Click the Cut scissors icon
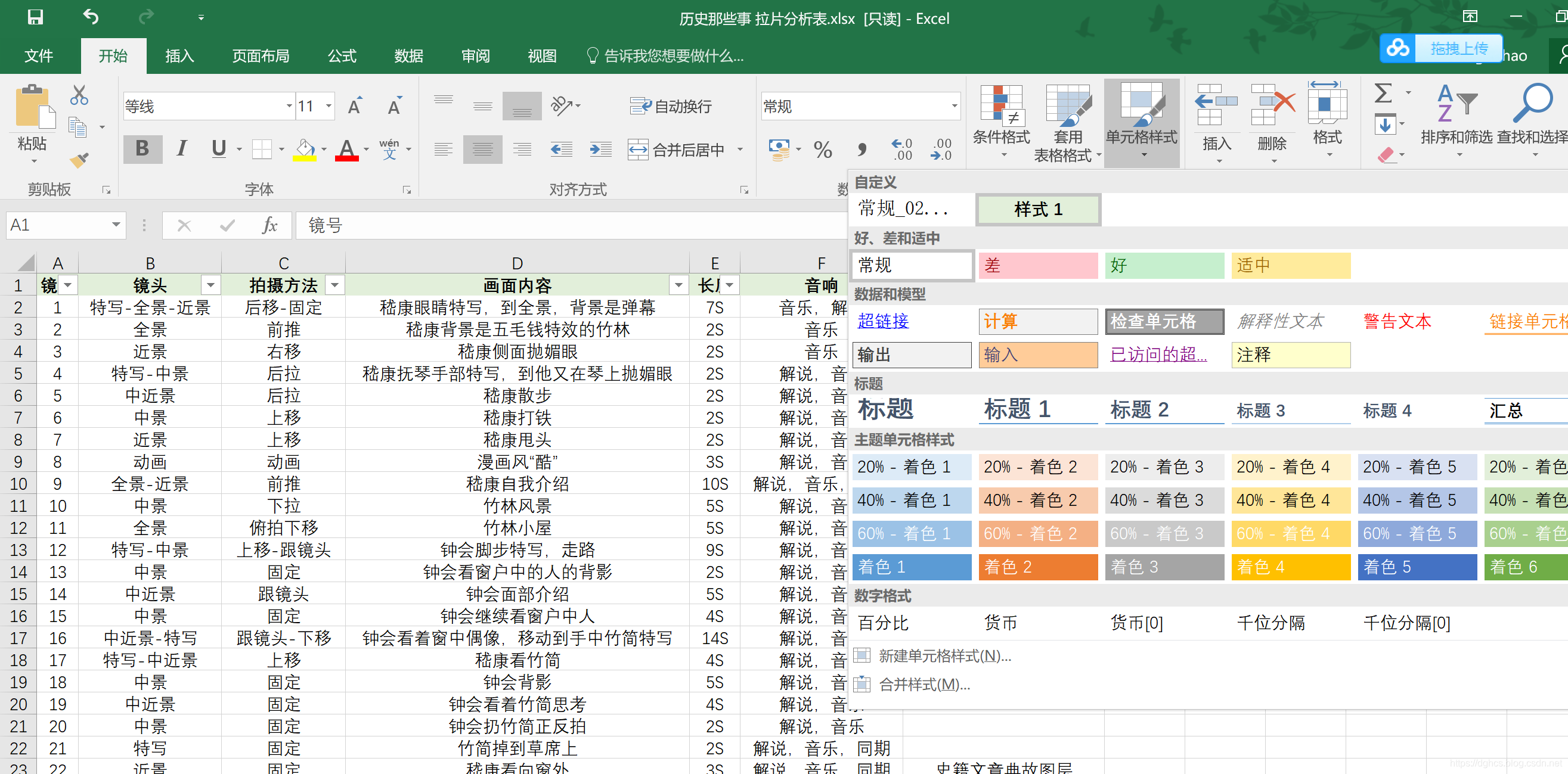1568x774 pixels. (x=79, y=95)
